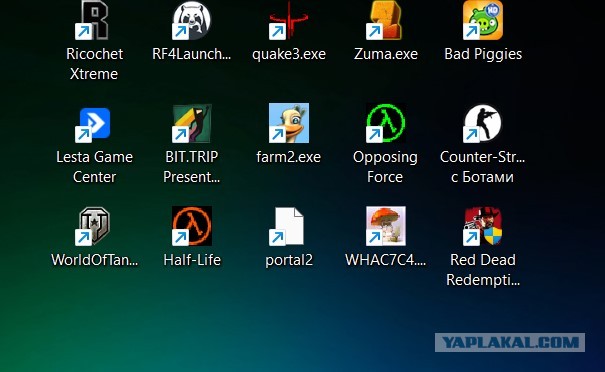Viewport: 605px width, 372px height.
Task: Select the "RF4Launch..." label
Action: point(192,54)
